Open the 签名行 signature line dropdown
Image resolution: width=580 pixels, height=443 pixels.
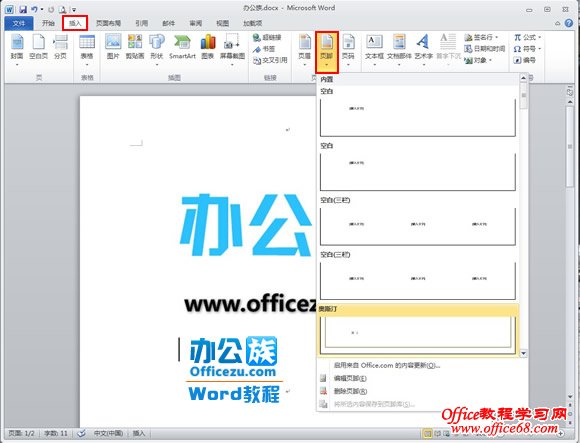point(497,37)
